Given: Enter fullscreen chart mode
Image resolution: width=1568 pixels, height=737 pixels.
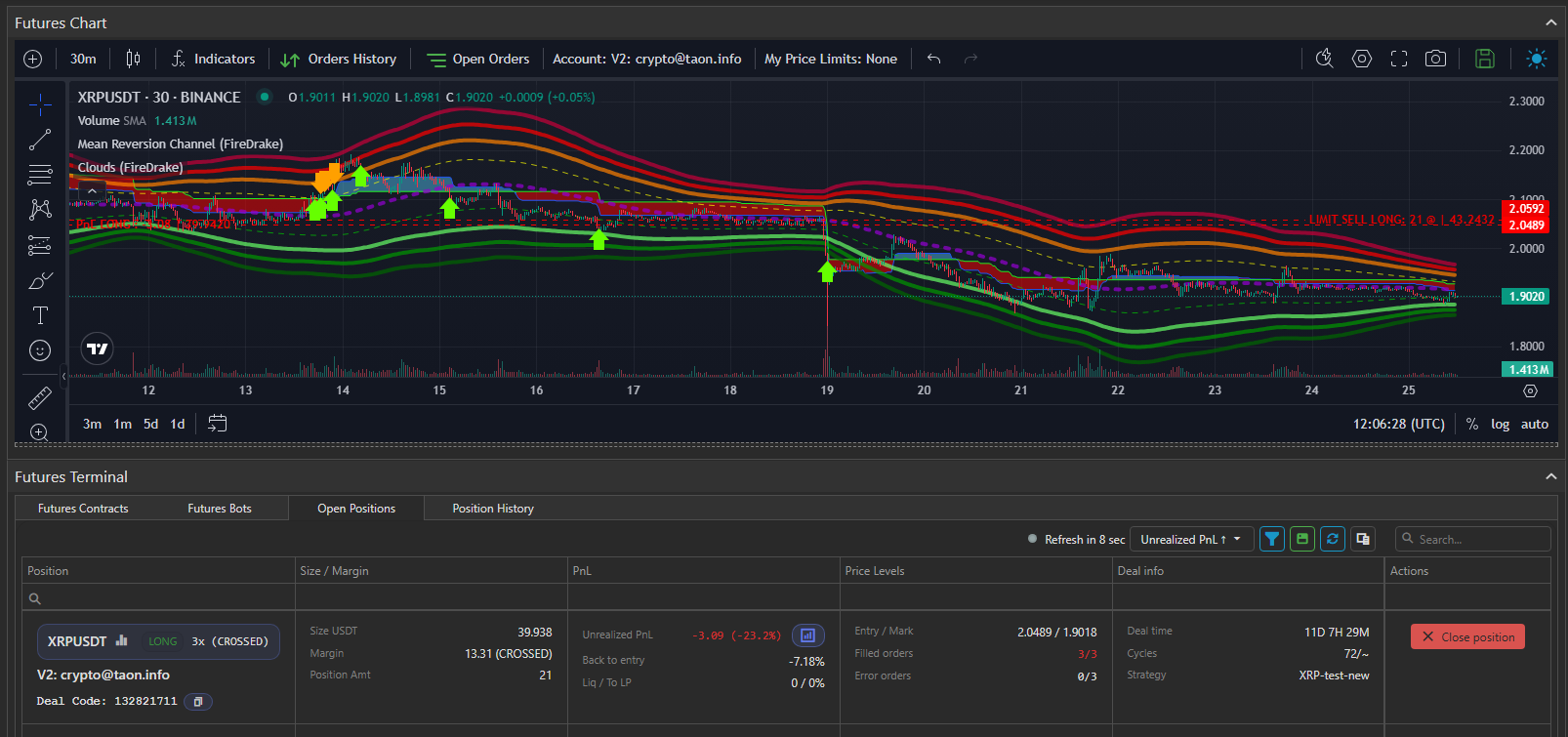Looking at the screenshot, I should 1399,59.
